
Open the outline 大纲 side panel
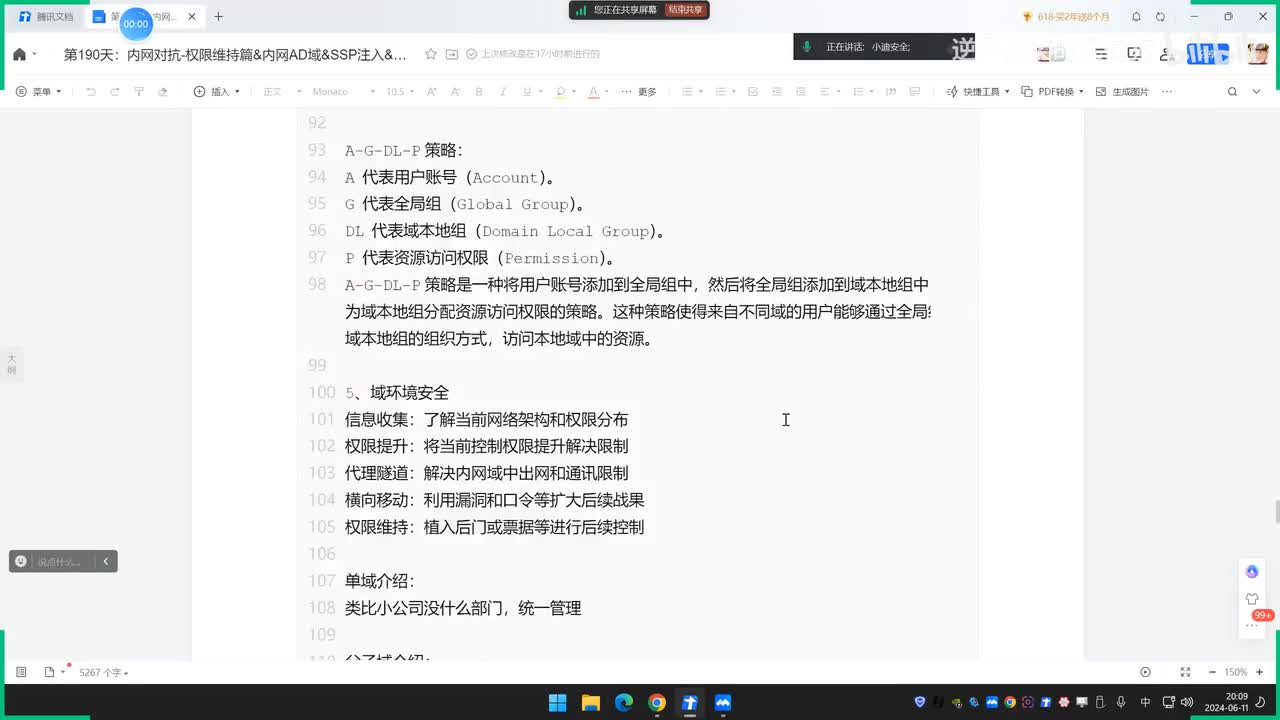[x=12, y=364]
